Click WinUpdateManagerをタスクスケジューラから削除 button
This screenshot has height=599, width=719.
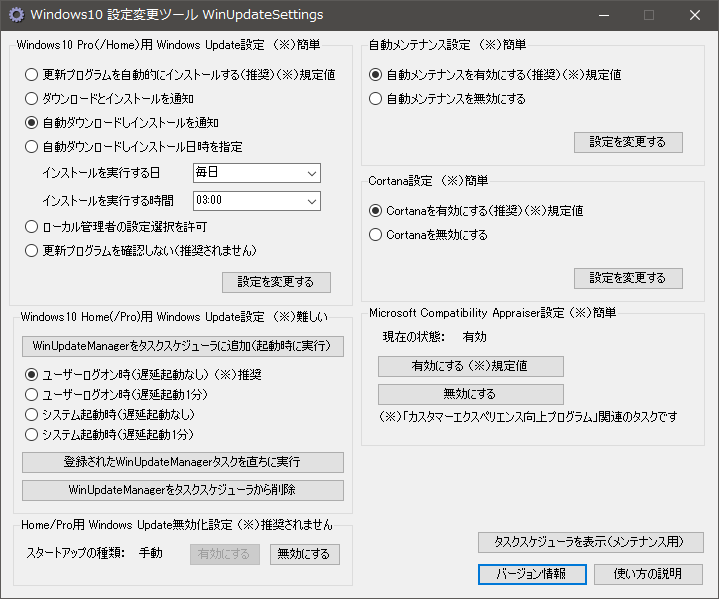pyautogui.click(x=183, y=490)
